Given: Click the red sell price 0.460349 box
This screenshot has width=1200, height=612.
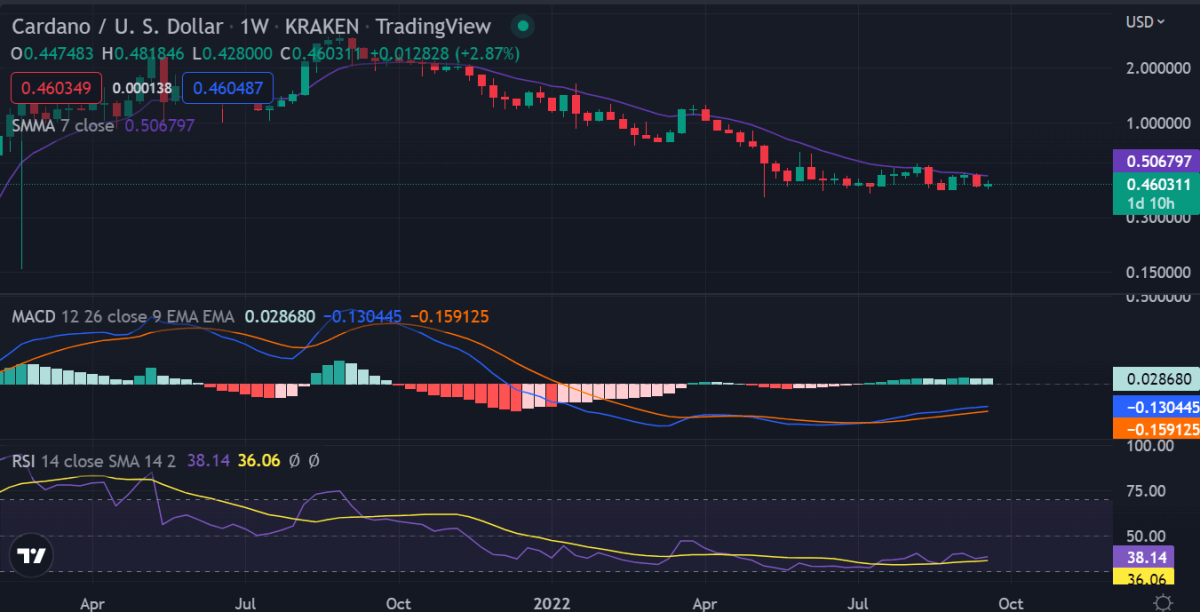Looking at the screenshot, I should click(x=56, y=88).
